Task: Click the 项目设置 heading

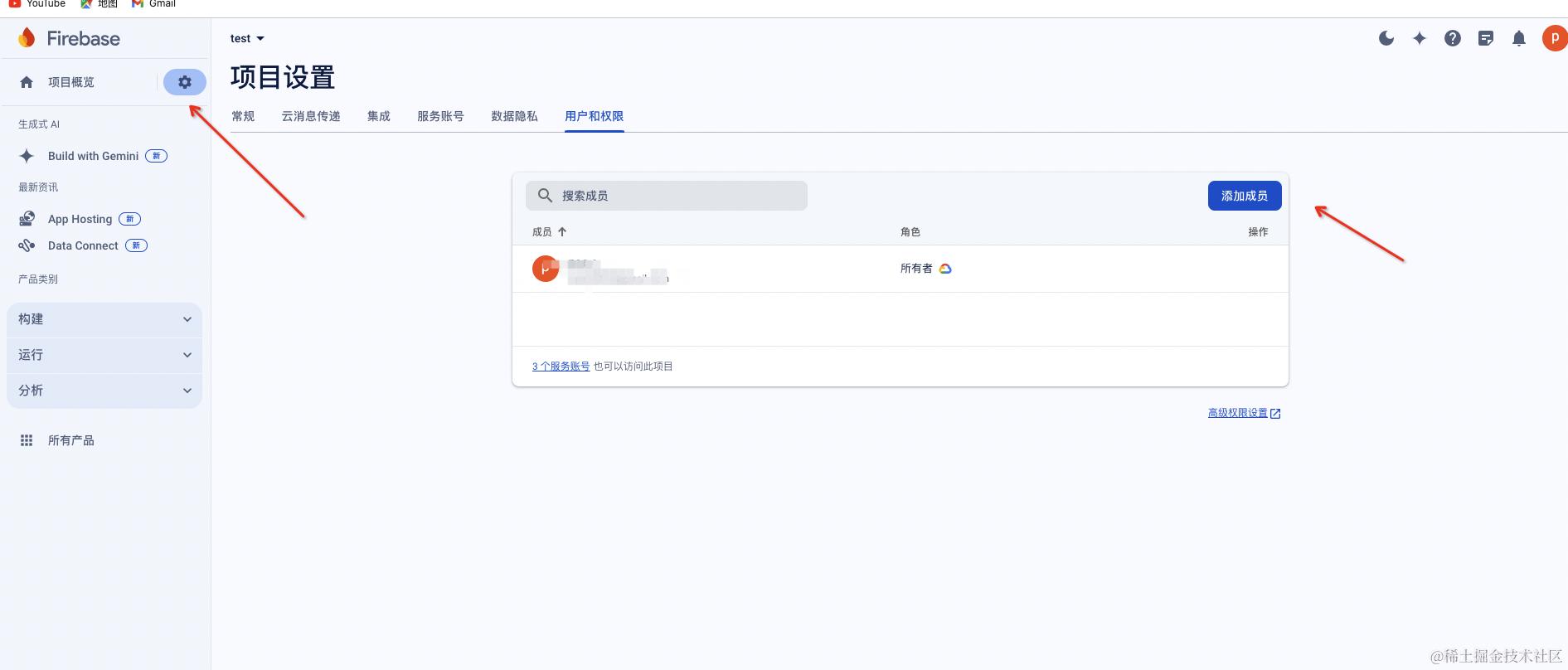Action: pyautogui.click(x=283, y=77)
